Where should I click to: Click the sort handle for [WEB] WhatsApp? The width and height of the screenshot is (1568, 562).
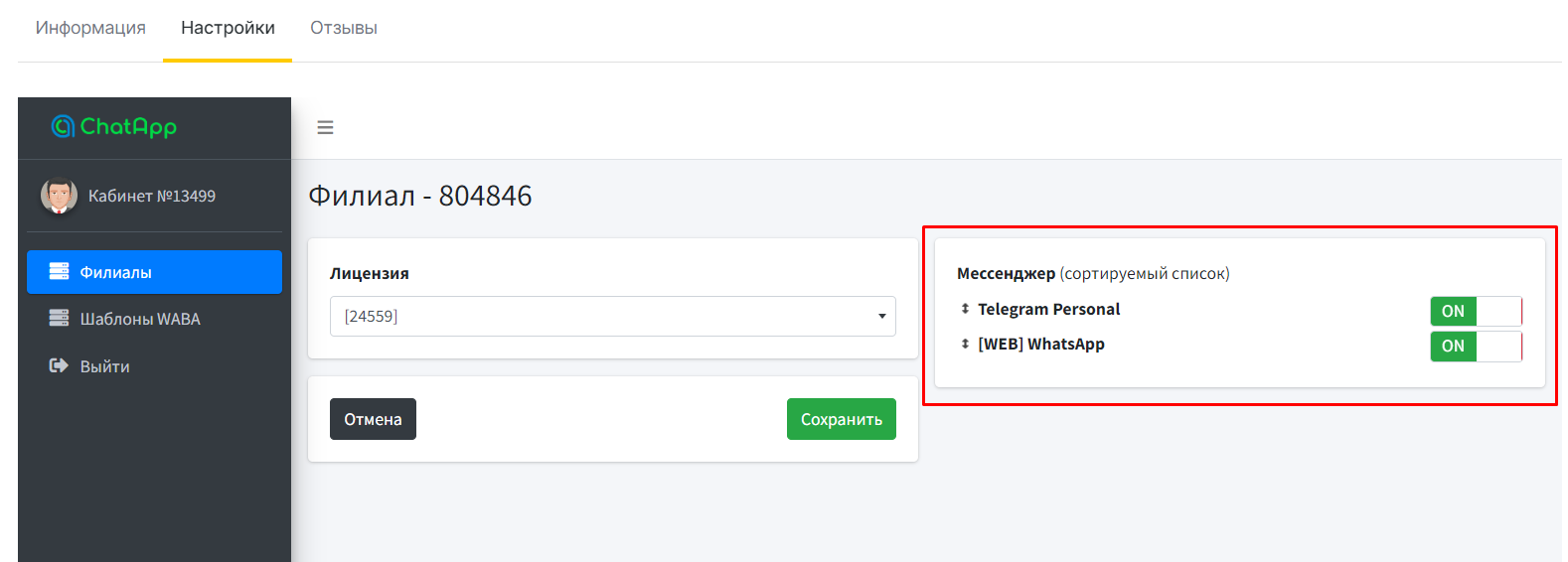[x=965, y=344]
